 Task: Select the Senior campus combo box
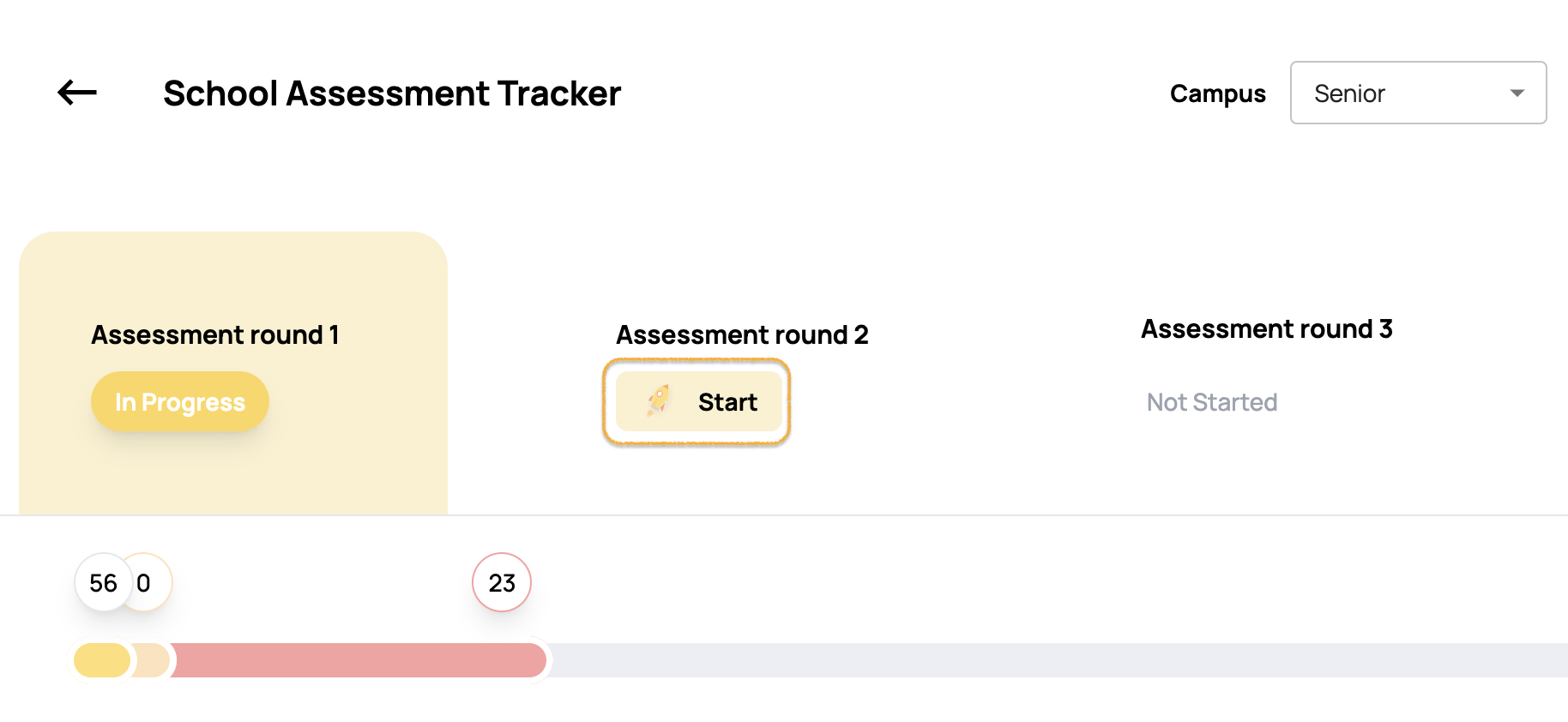[x=1418, y=93]
